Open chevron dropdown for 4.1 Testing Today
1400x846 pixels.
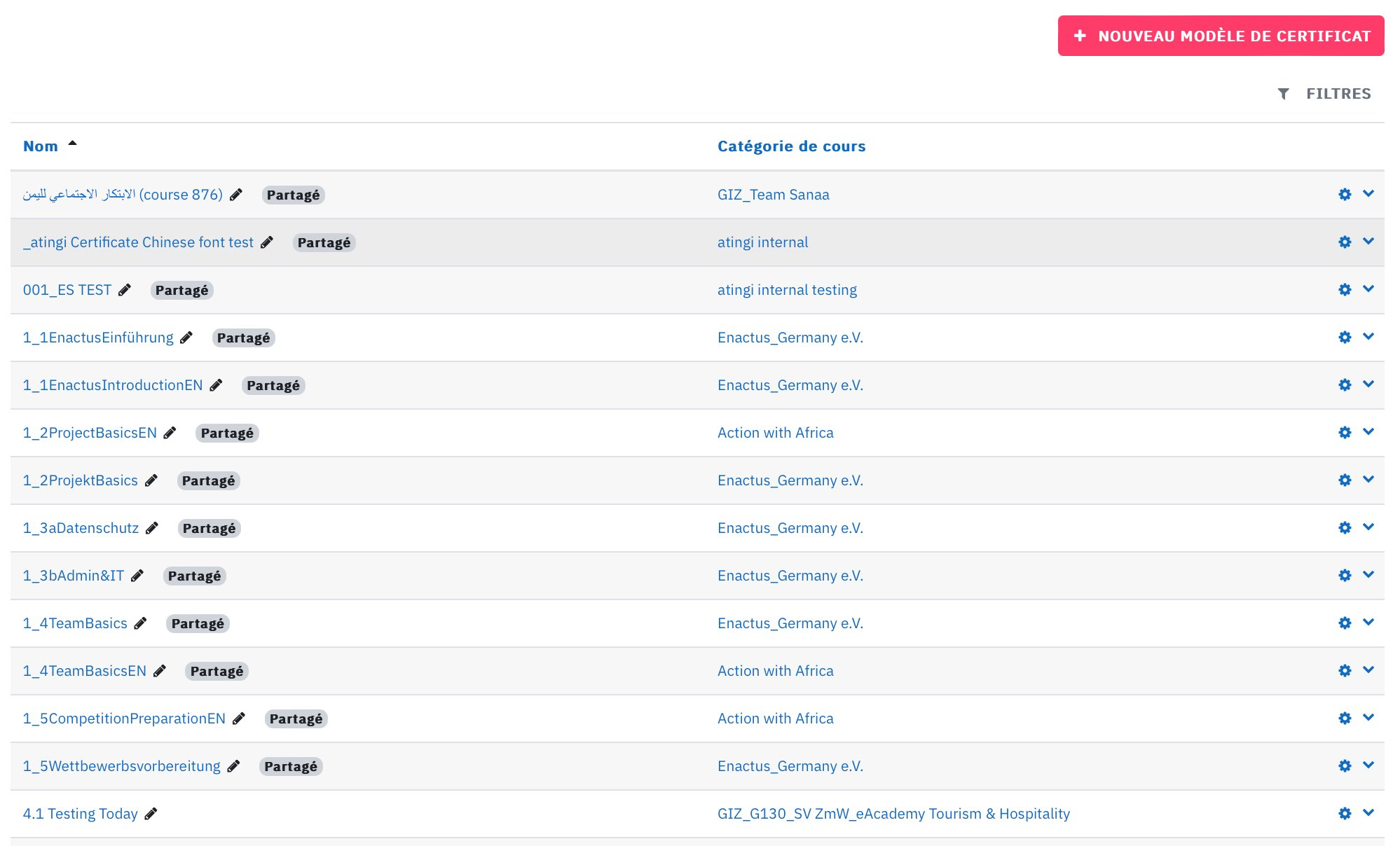[x=1368, y=813]
